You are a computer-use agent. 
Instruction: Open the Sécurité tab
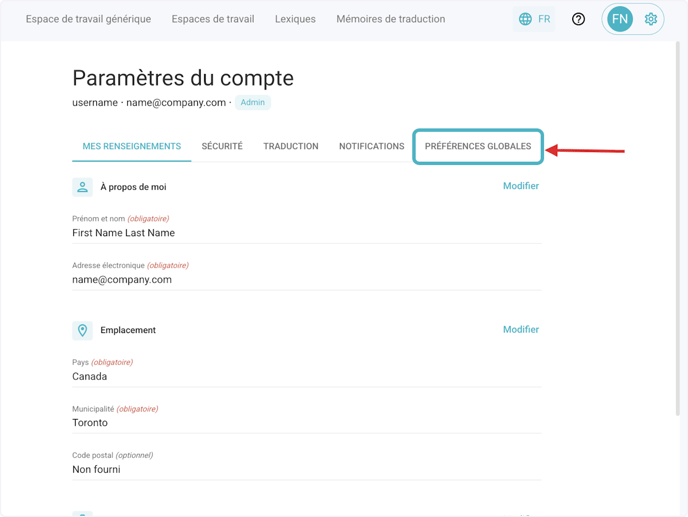pos(222,146)
